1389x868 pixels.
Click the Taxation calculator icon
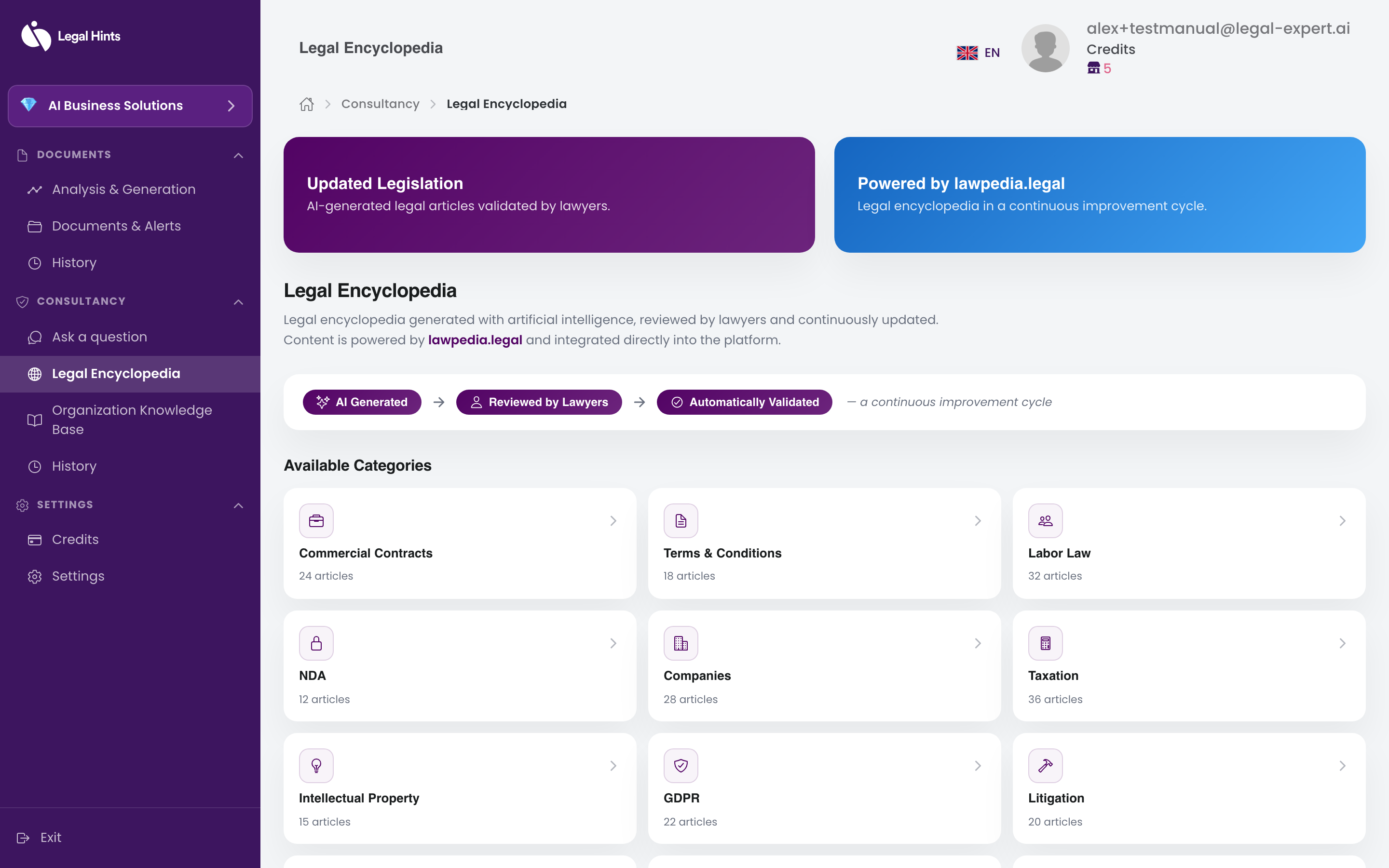pos(1045,643)
